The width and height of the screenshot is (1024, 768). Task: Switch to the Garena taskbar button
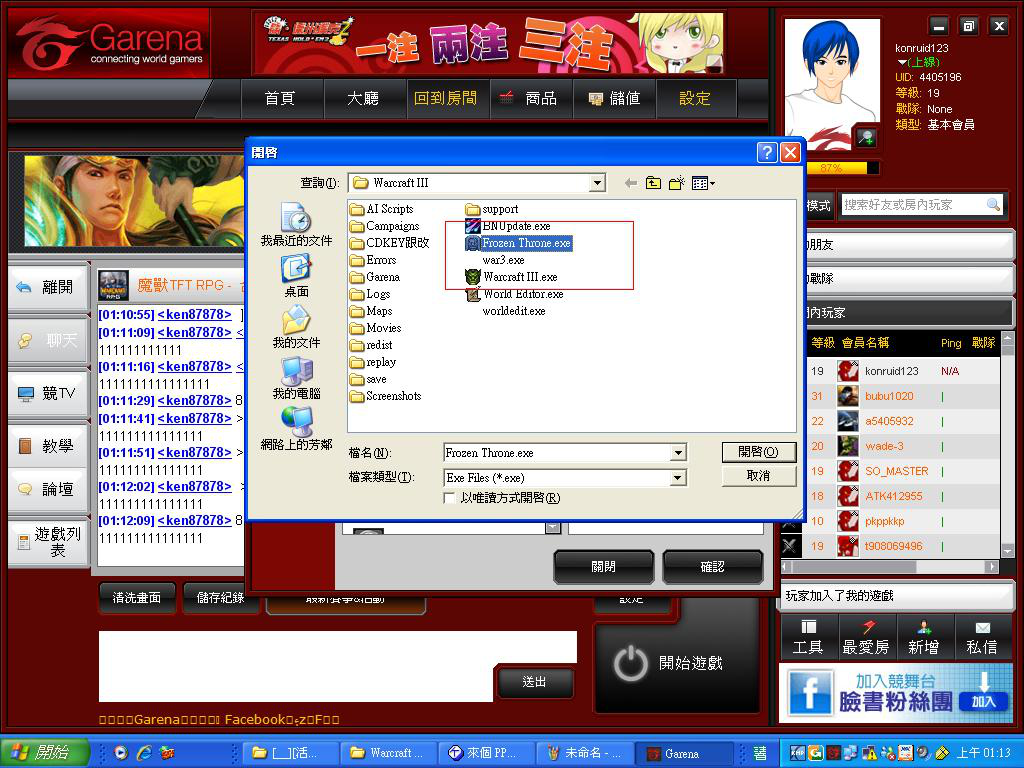(686, 754)
